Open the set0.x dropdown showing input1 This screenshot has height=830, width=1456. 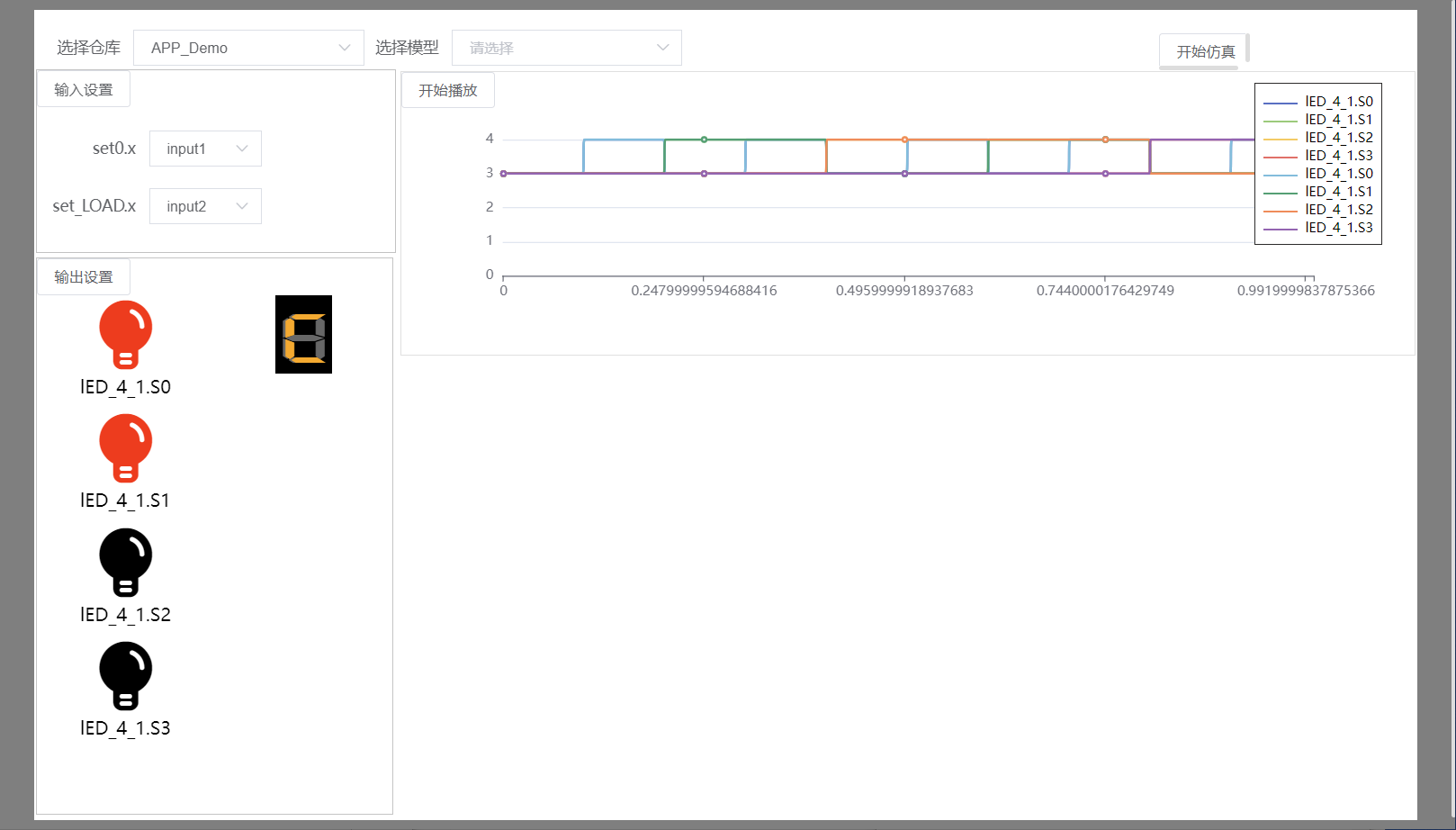pos(205,149)
